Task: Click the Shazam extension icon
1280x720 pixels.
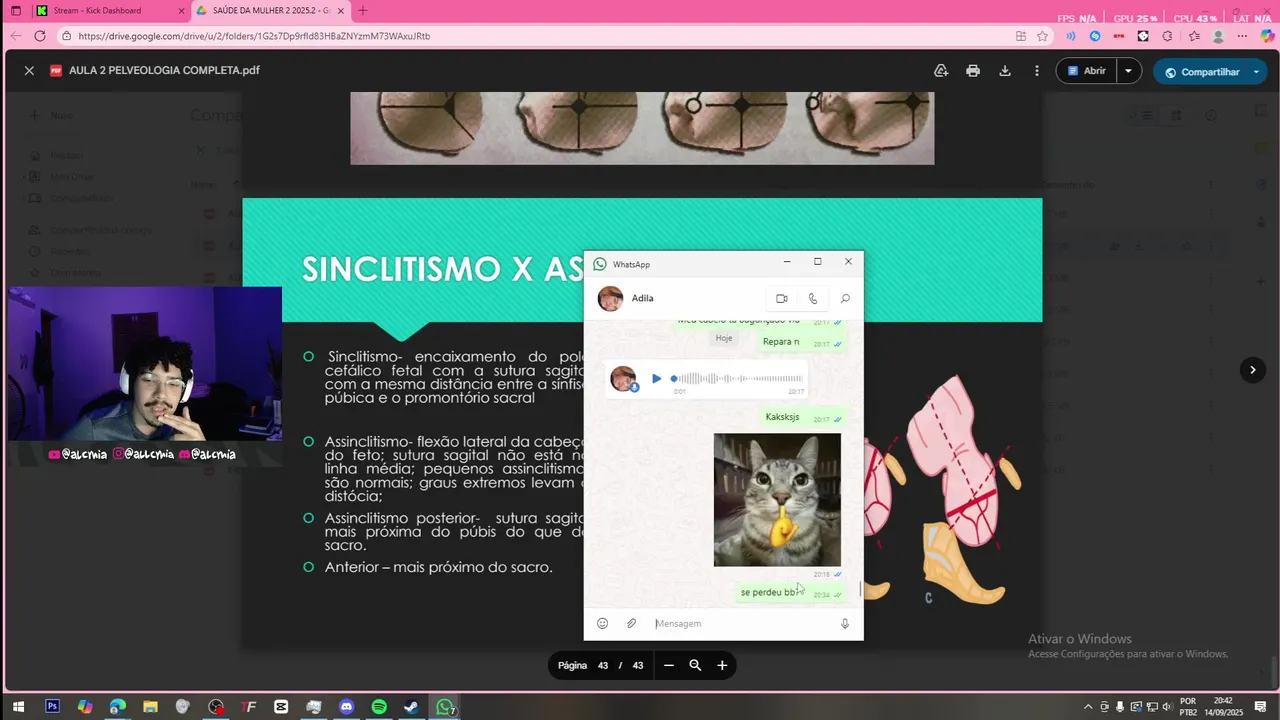Action: tap(1095, 35)
